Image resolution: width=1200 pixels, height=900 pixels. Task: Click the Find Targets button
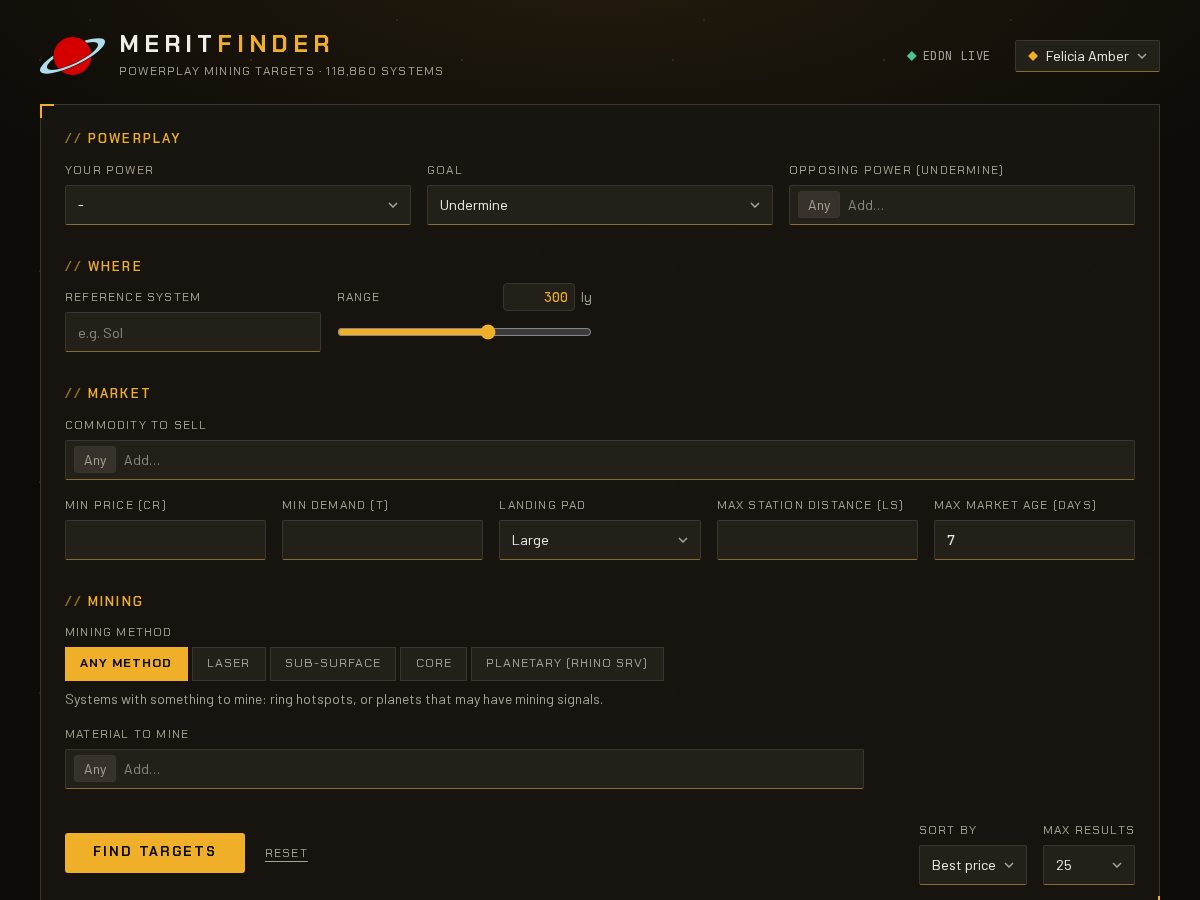click(155, 853)
